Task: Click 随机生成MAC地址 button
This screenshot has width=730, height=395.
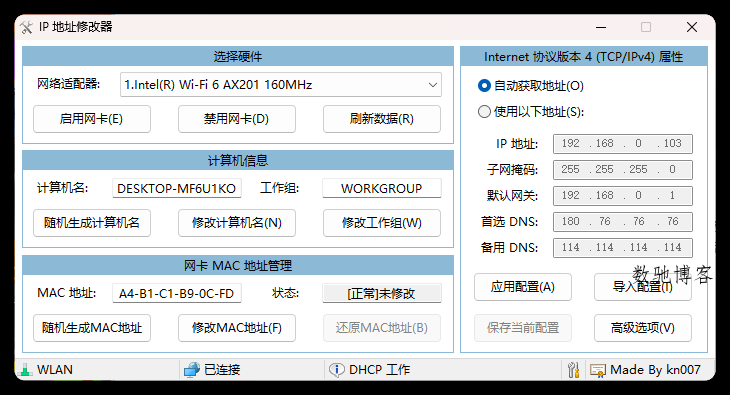Action: click(x=92, y=328)
